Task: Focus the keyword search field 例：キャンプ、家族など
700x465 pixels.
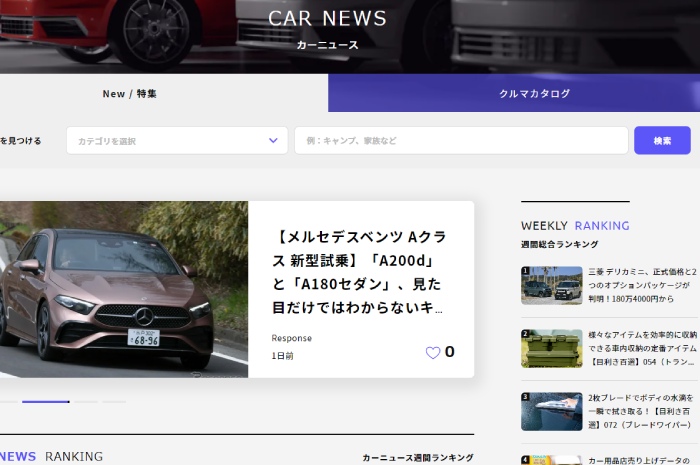Action: (x=460, y=141)
